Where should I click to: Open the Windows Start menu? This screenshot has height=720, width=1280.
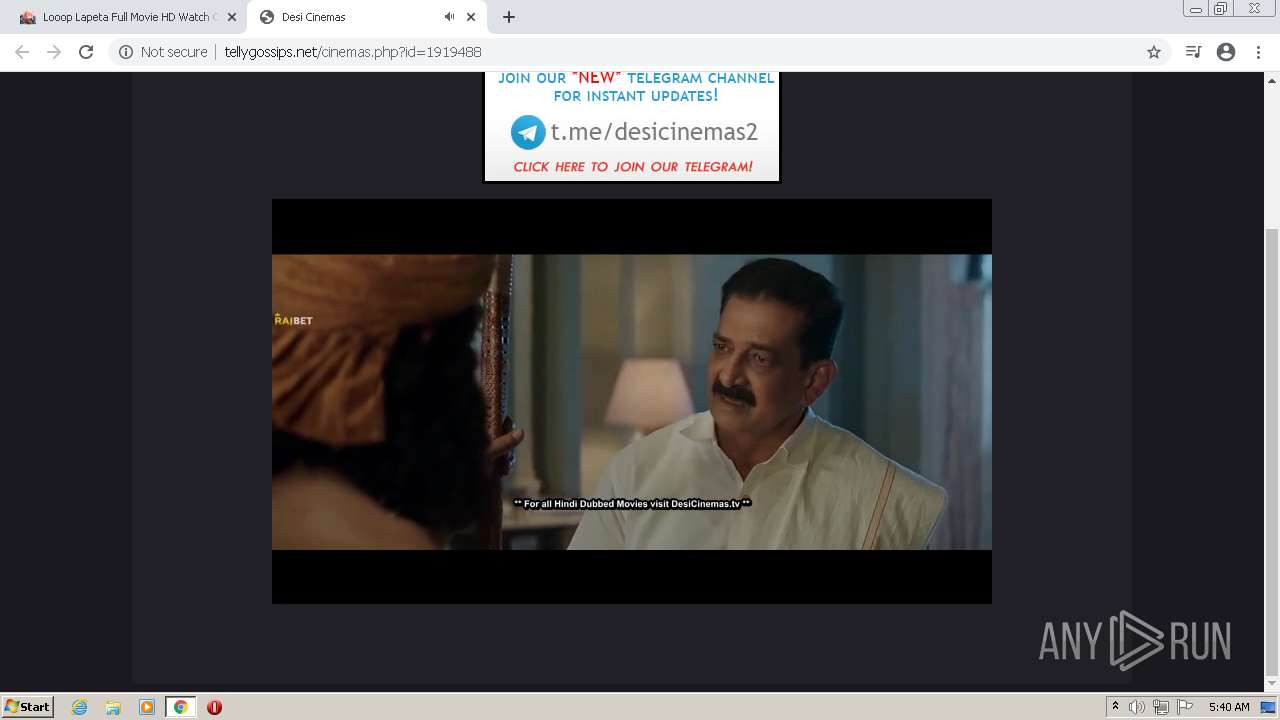[27, 707]
